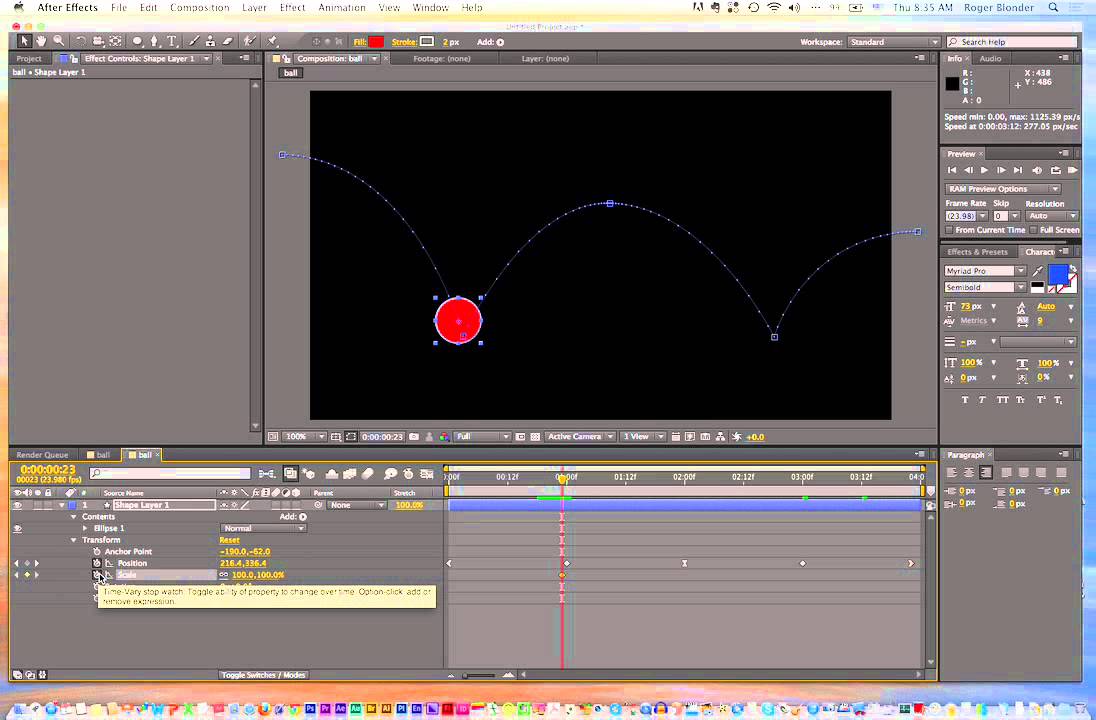The height and width of the screenshot is (720, 1096).
Task: Toggle transparency grid in composition viewer
Action: (535, 436)
